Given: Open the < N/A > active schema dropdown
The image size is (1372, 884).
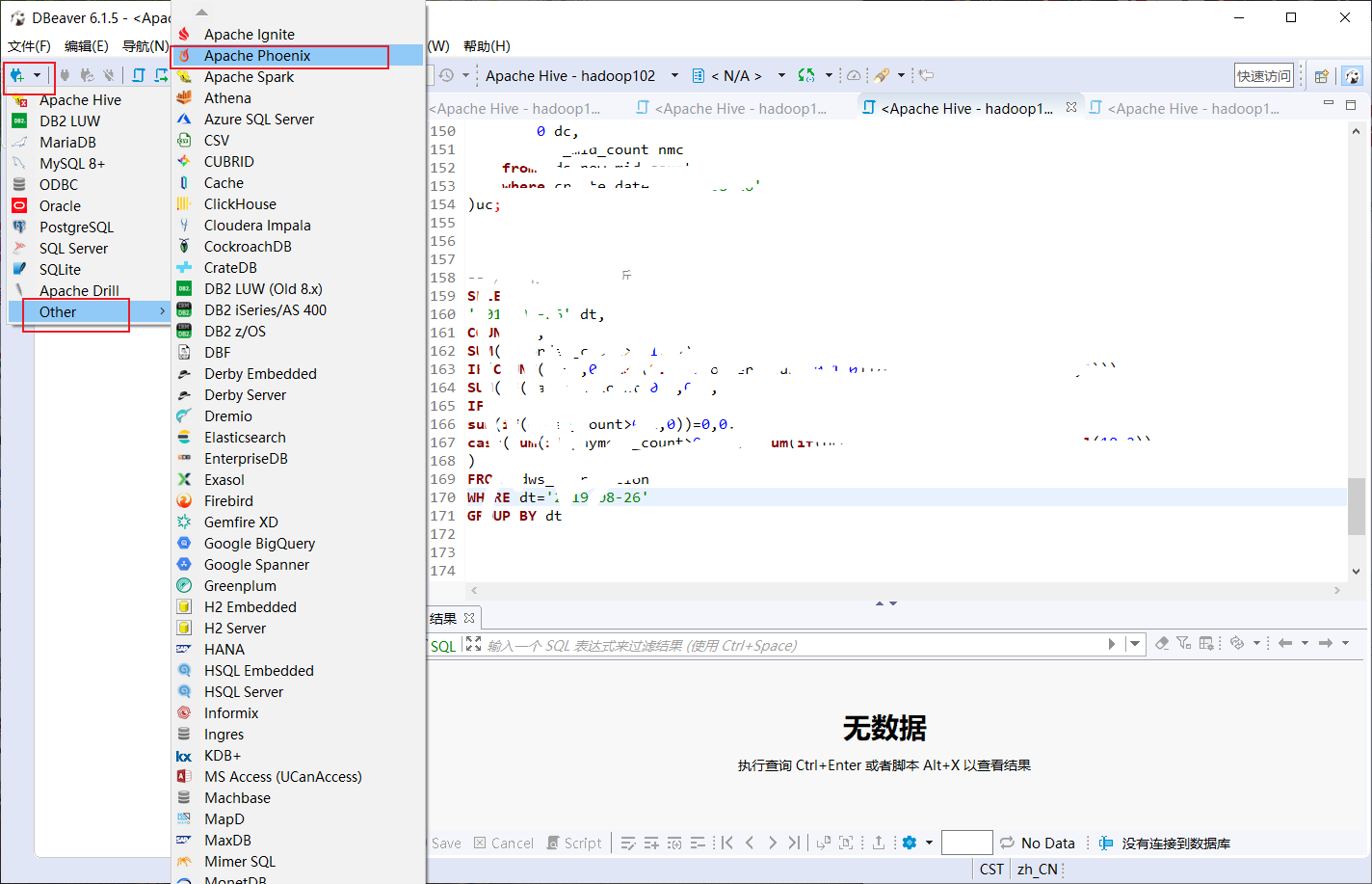Looking at the screenshot, I should [x=740, y=75].
